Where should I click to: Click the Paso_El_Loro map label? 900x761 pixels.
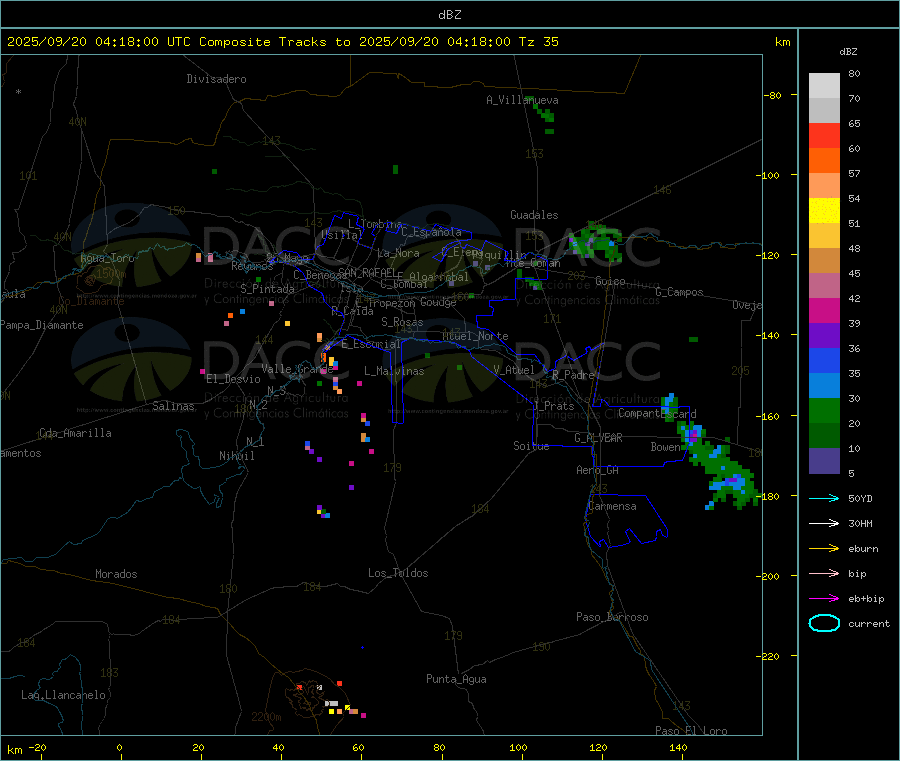[691, 731]
